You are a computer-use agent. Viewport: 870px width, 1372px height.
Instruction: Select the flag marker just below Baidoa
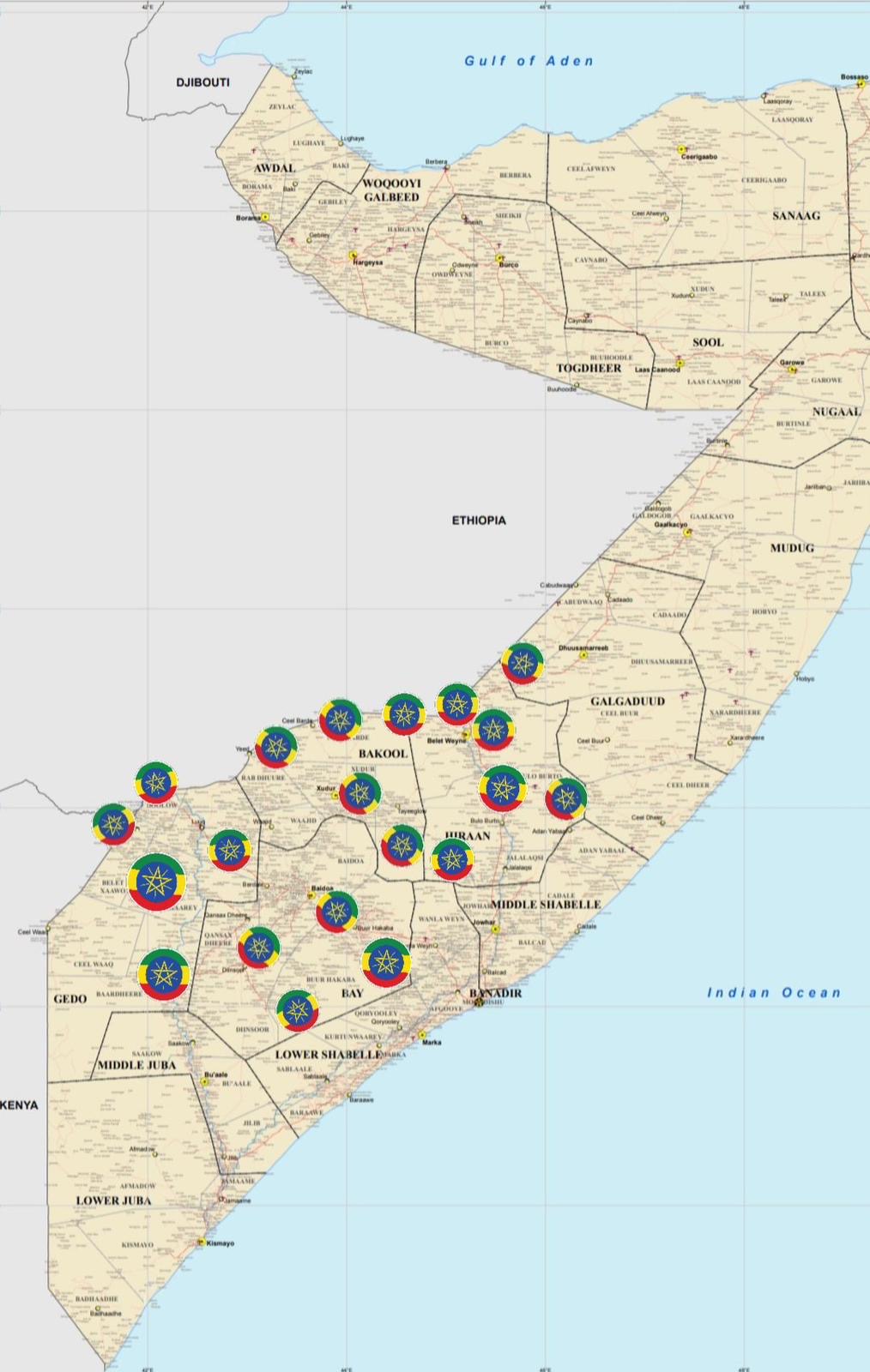click(x=337, y=912)
